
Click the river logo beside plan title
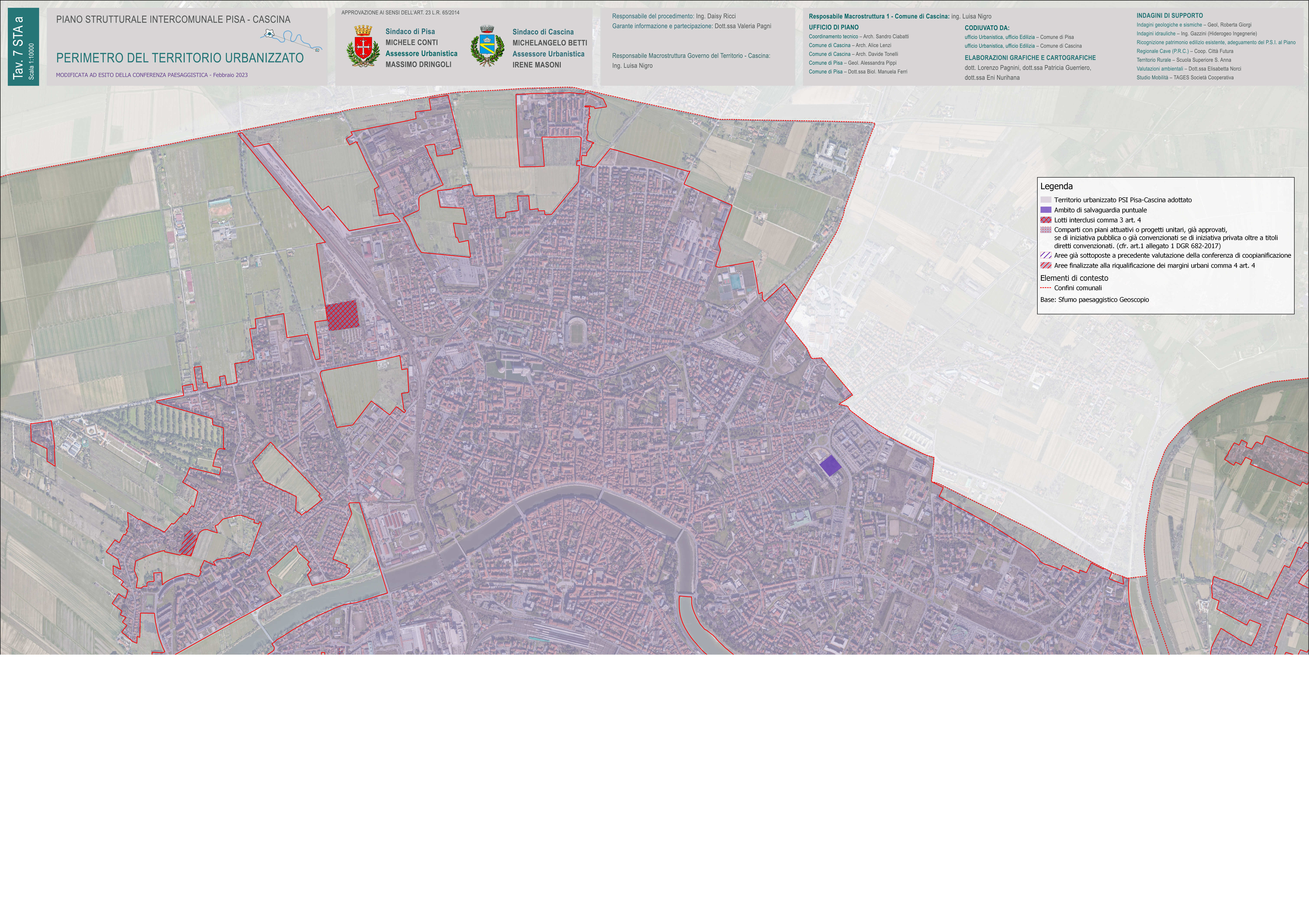pos(291,40)
